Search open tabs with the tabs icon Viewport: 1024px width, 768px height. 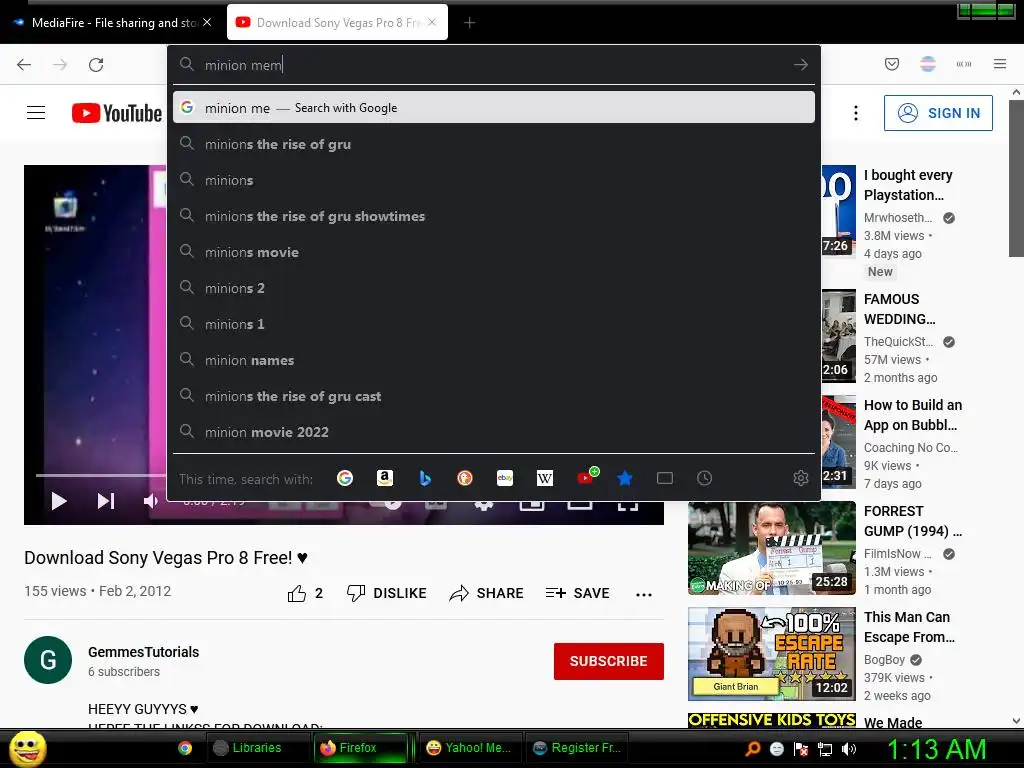point(665,478)
